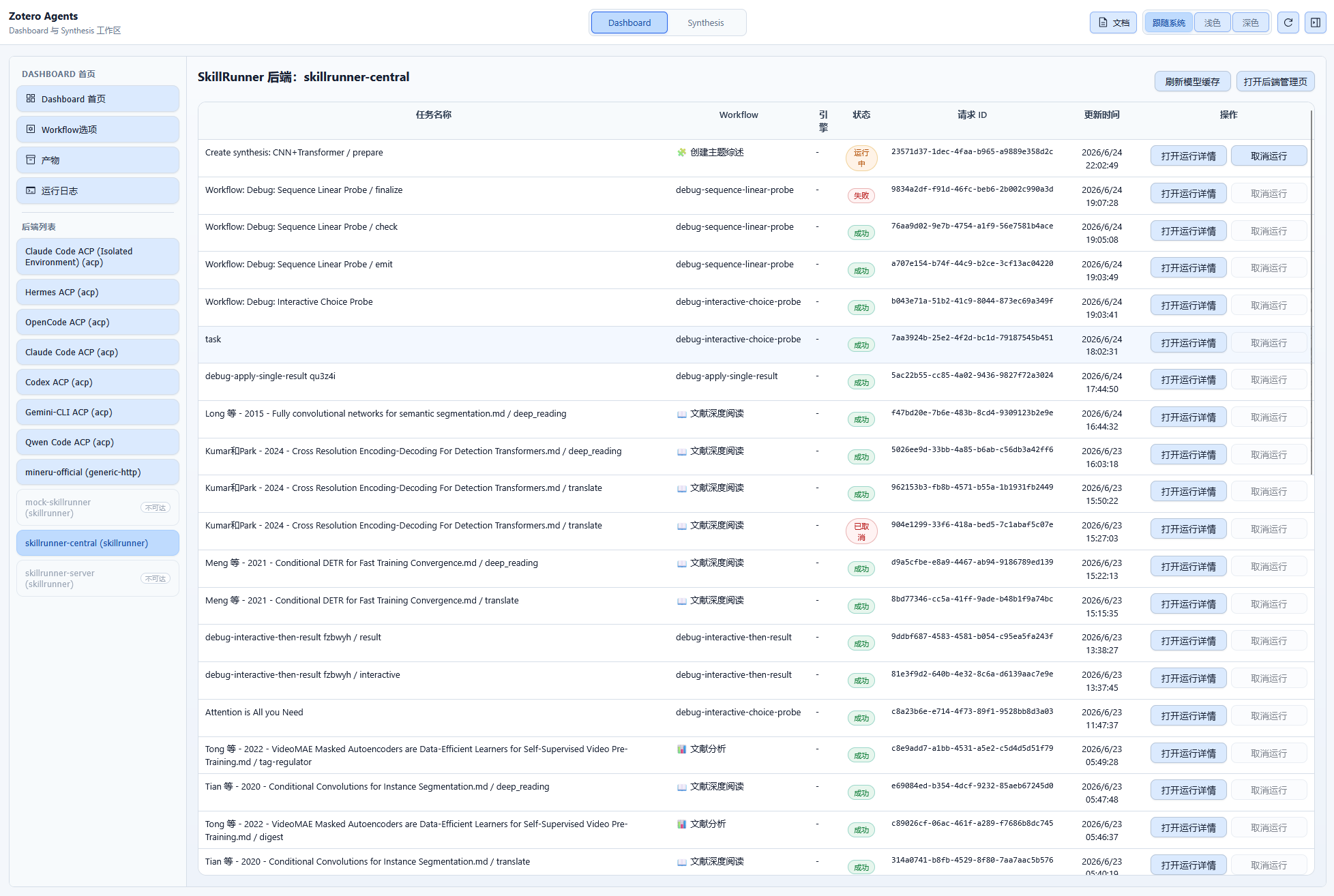
Task: Select unreachable mock-skillrunner backend
Action: (x=98, y=507)
